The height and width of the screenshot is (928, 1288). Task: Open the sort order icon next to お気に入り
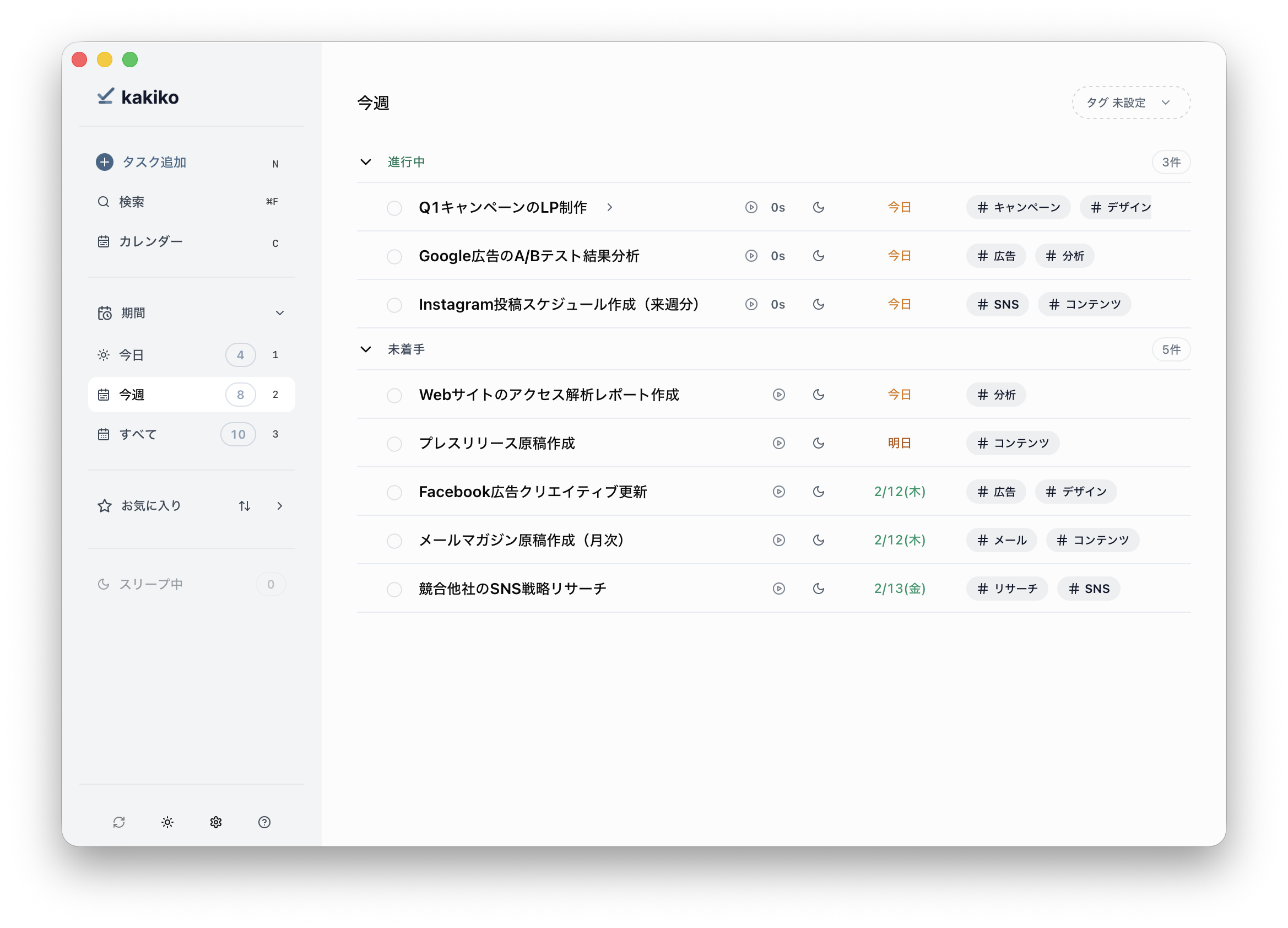(244, 505)
